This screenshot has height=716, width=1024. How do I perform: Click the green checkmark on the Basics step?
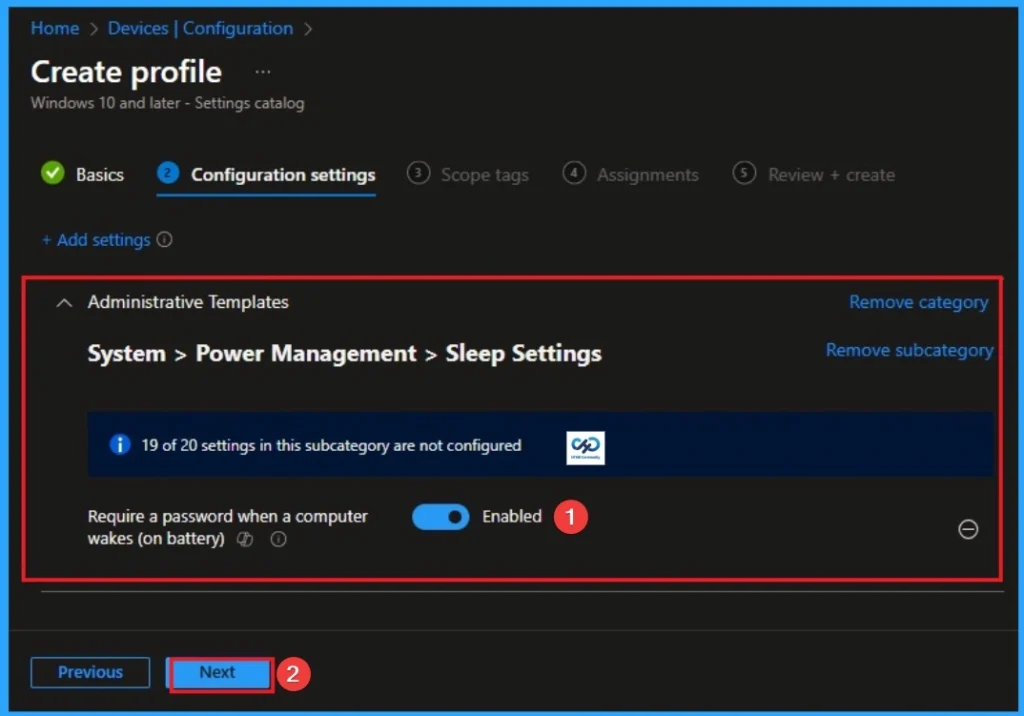pos(53,174)
